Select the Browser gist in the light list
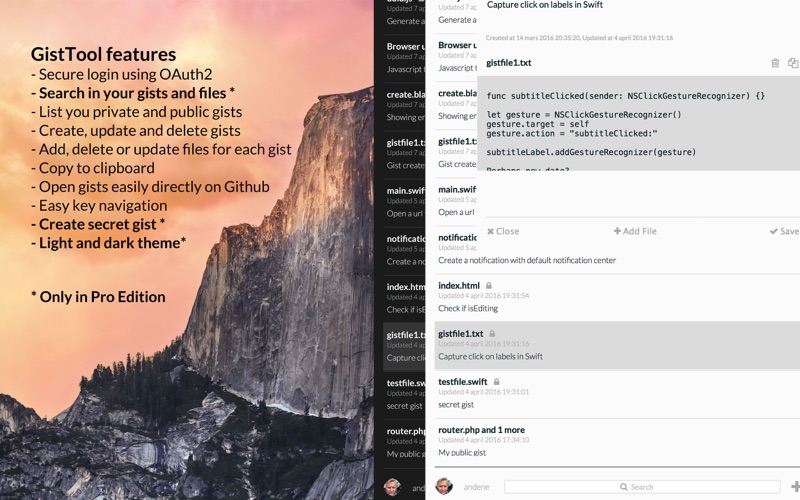 456,56
